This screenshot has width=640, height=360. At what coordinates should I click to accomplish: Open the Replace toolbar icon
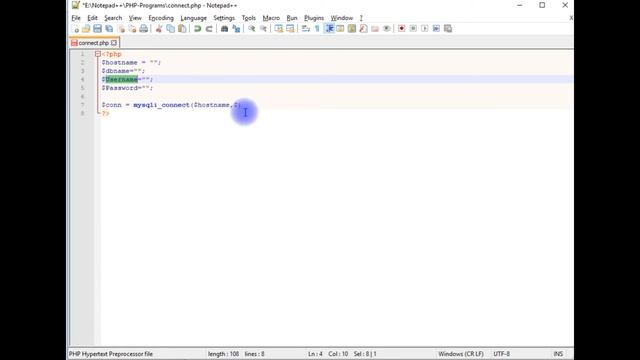pos(236,29)
